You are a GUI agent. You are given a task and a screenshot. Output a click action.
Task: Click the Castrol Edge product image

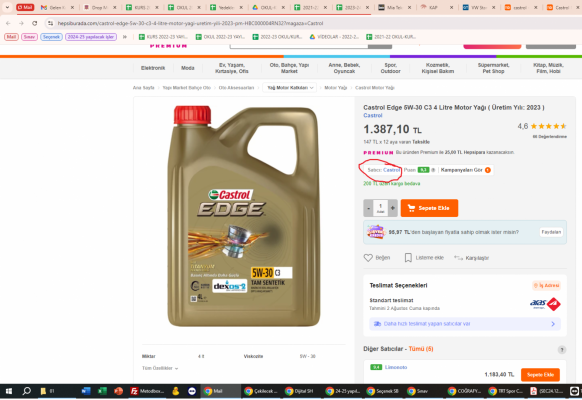point(243,216)
